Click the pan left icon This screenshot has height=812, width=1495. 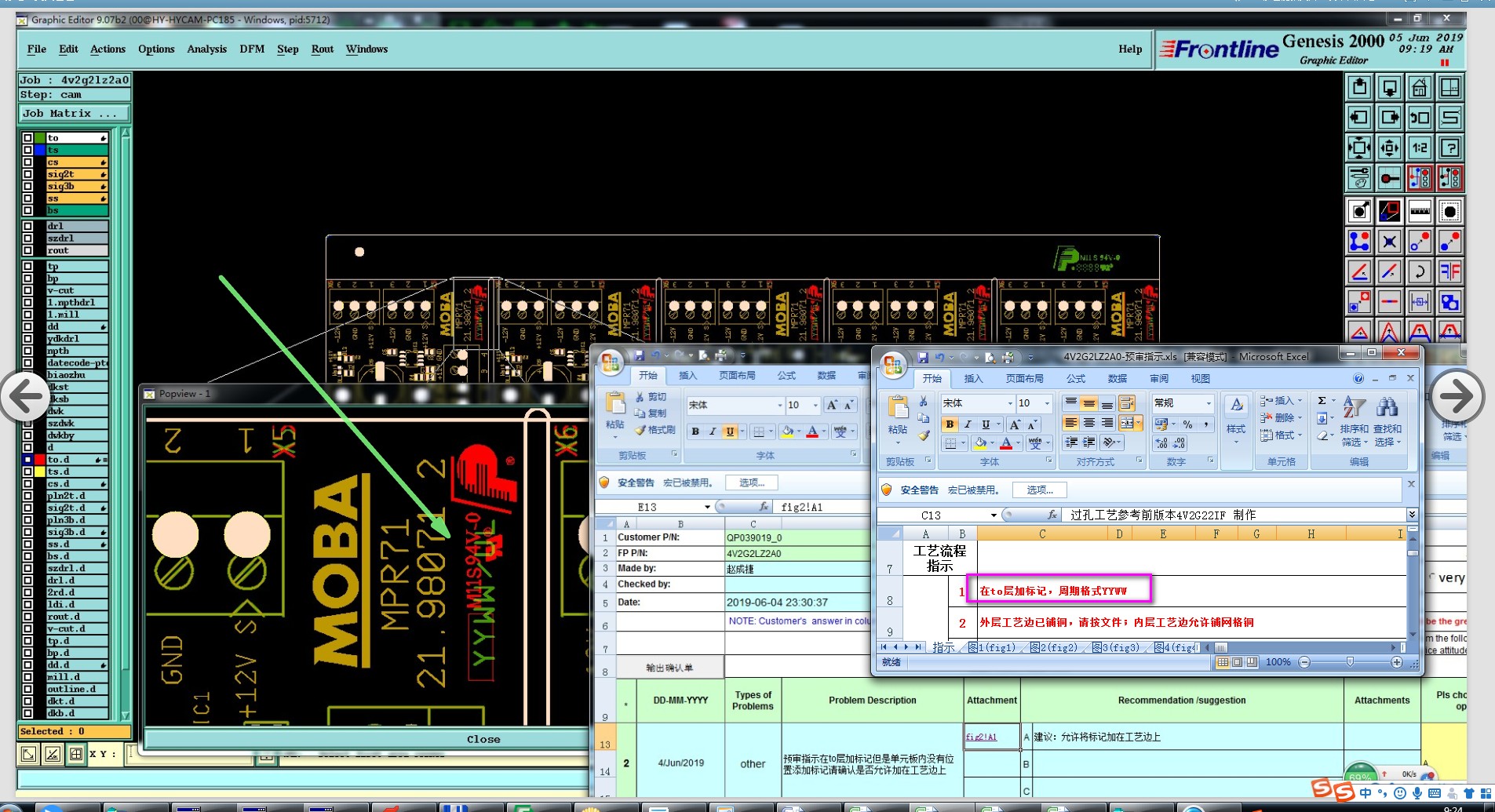click(x=1359, y=118)
